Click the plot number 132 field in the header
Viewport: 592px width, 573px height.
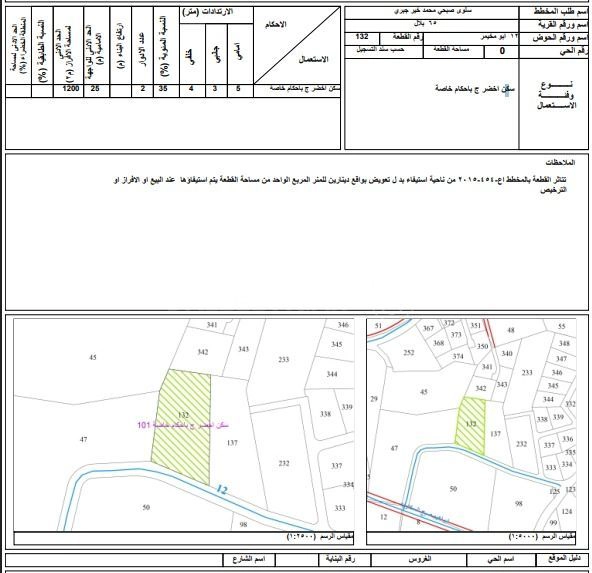[362, 37]
